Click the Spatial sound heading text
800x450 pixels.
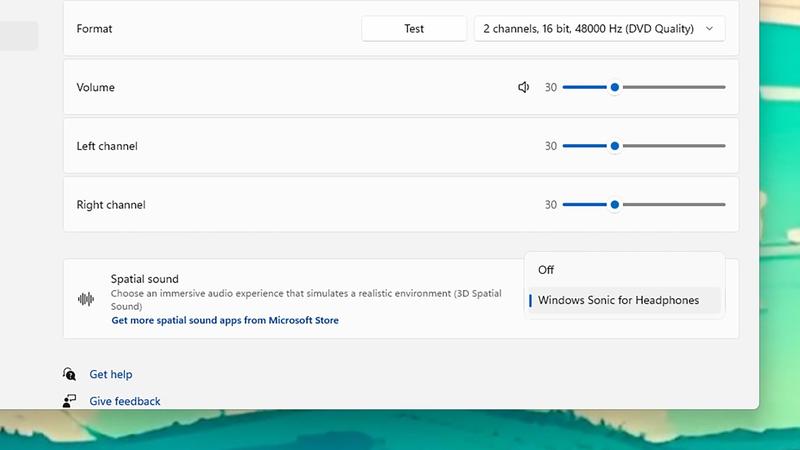click(x=145, y=279)
